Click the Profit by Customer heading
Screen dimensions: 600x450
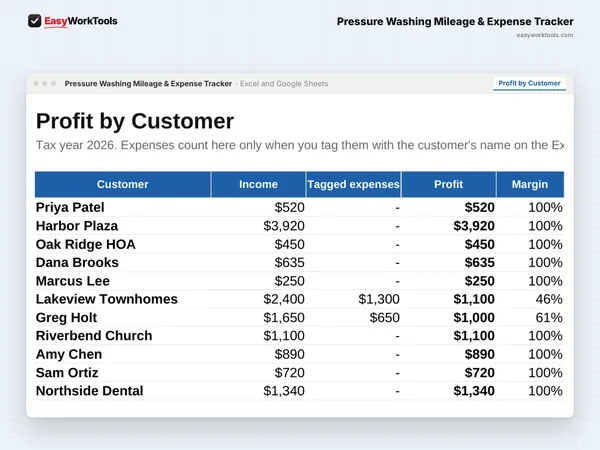[x=135, y=121]
